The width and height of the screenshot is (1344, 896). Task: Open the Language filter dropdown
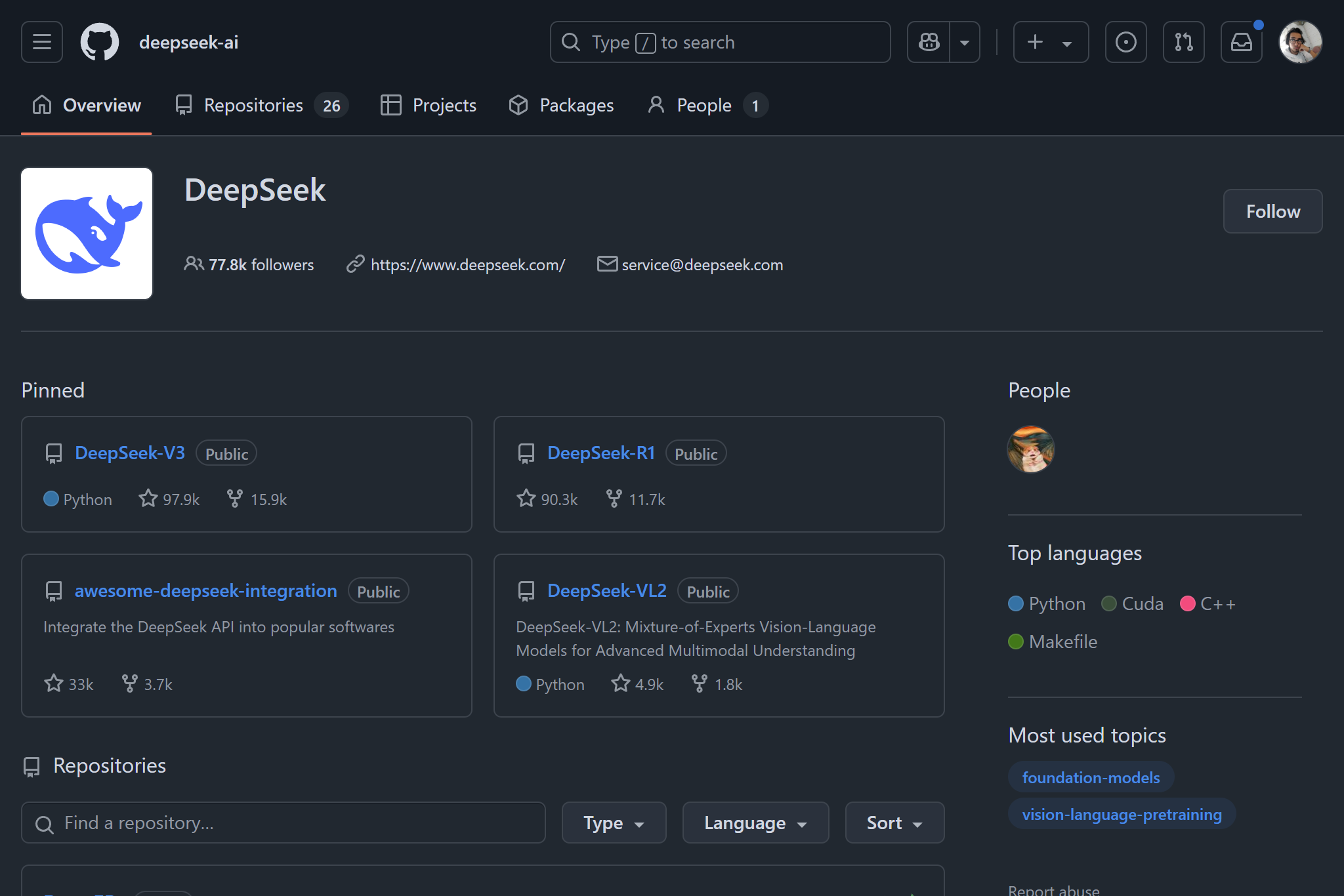[x=755, y=823]
